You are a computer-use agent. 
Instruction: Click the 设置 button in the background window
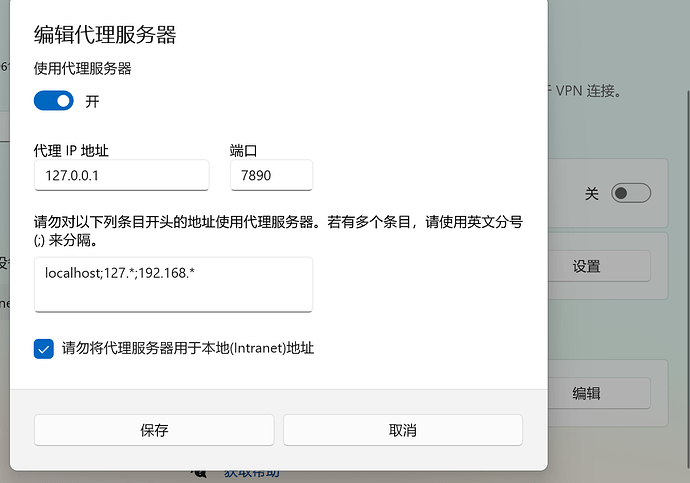click(x=599, y=266)
